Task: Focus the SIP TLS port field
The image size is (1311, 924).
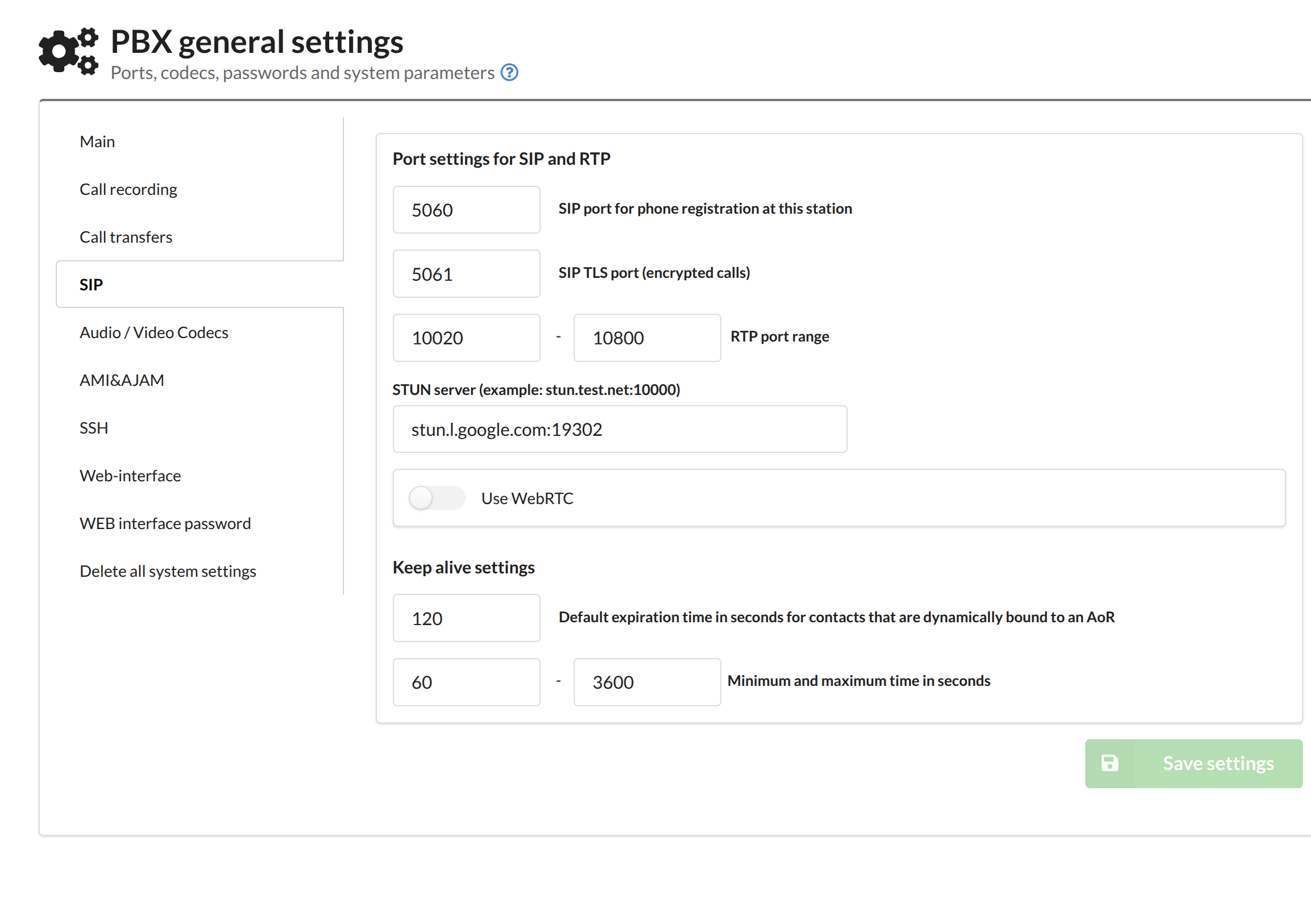Action: click(466, 274)
